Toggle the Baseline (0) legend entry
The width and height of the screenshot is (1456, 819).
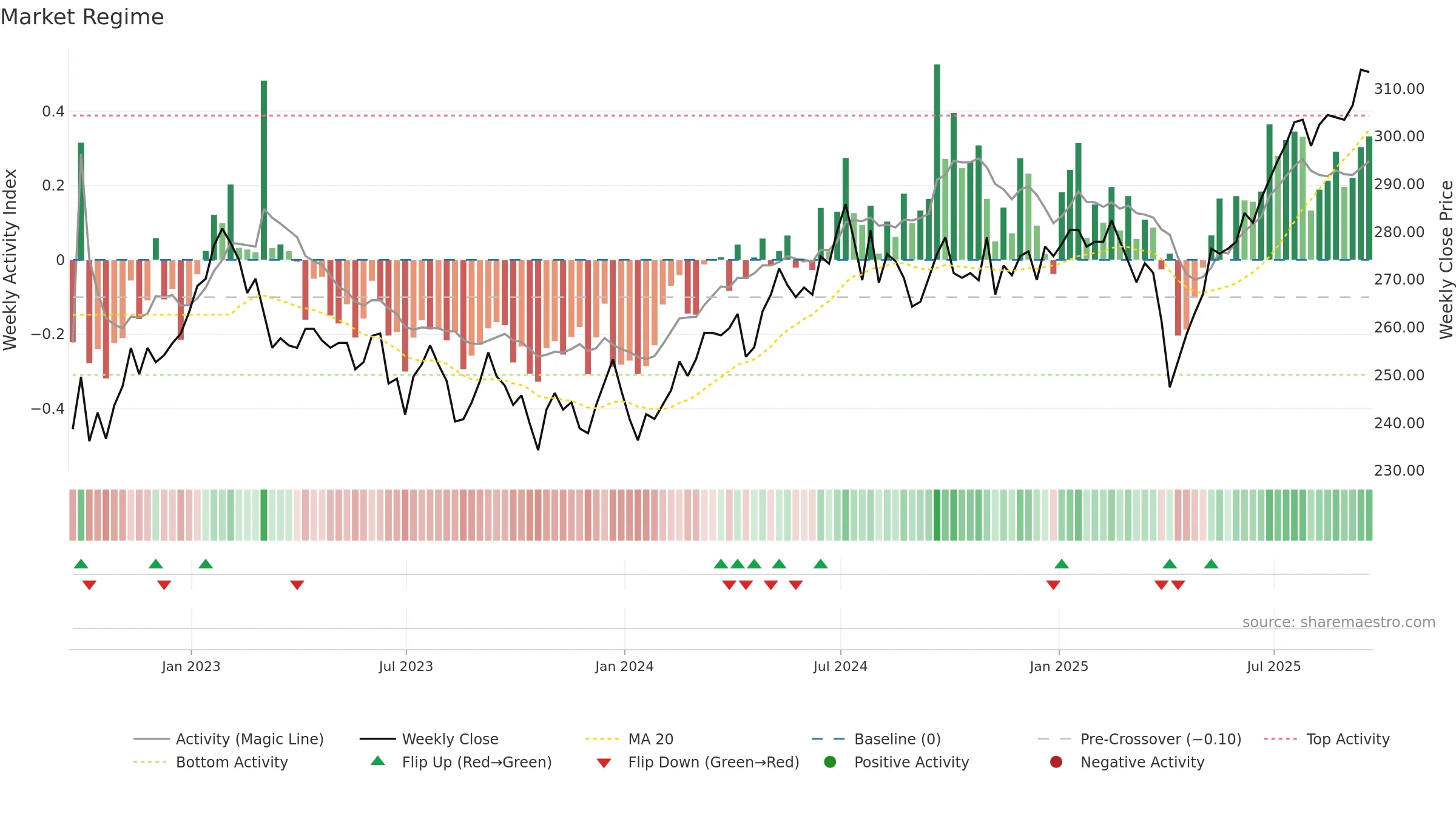tap(876, 739)
